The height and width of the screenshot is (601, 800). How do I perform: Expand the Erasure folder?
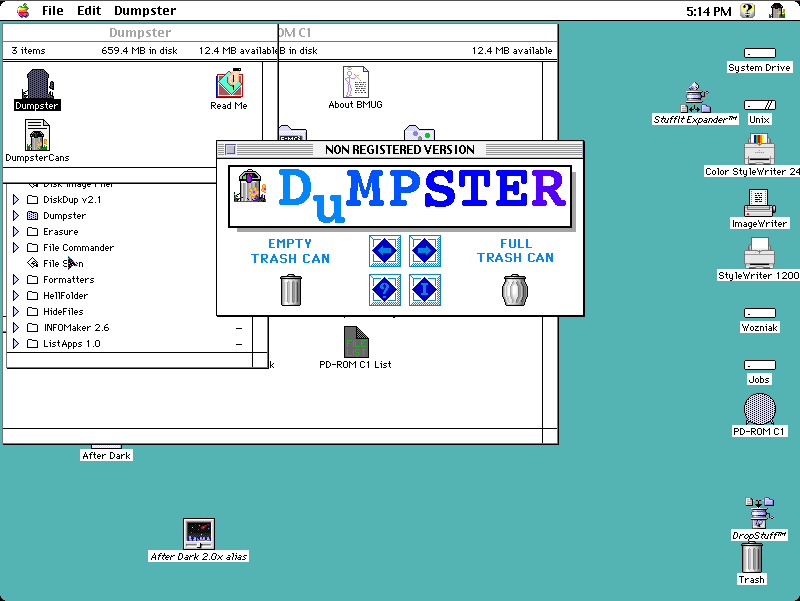coord(16,232)
